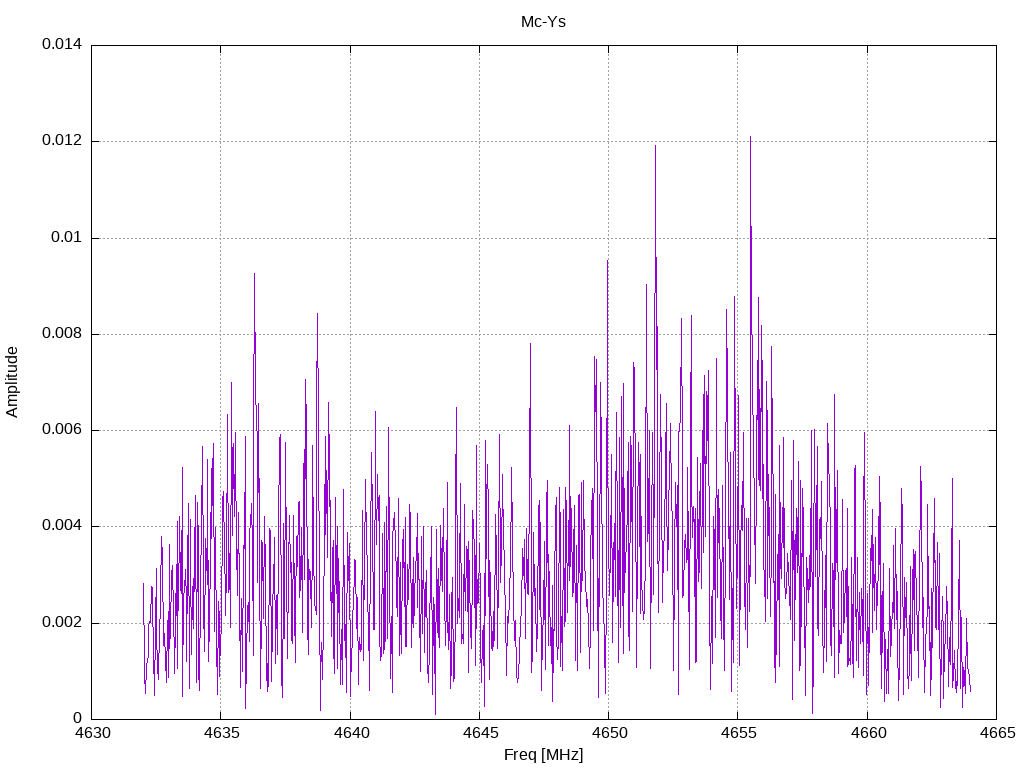Click the second-tallest peak near 4652 MHz

tap(655, 148)
